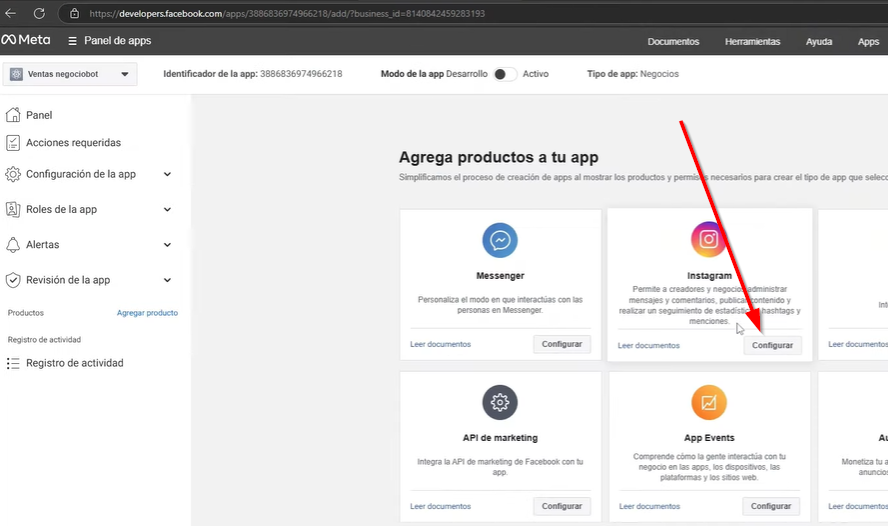Expand Revisión de la app chevron
888x526 pixels.
tap(168, 280)
